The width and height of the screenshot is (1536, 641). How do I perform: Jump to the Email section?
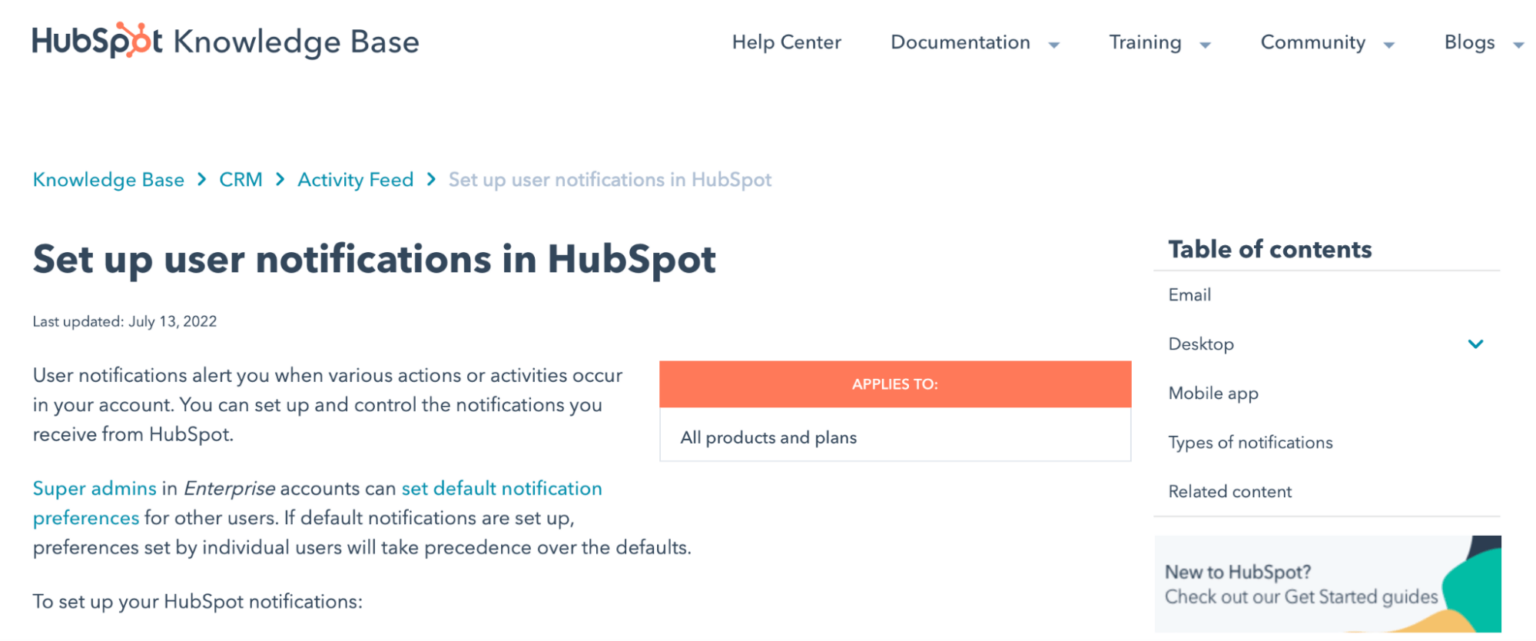click(x=1189, y=294)
